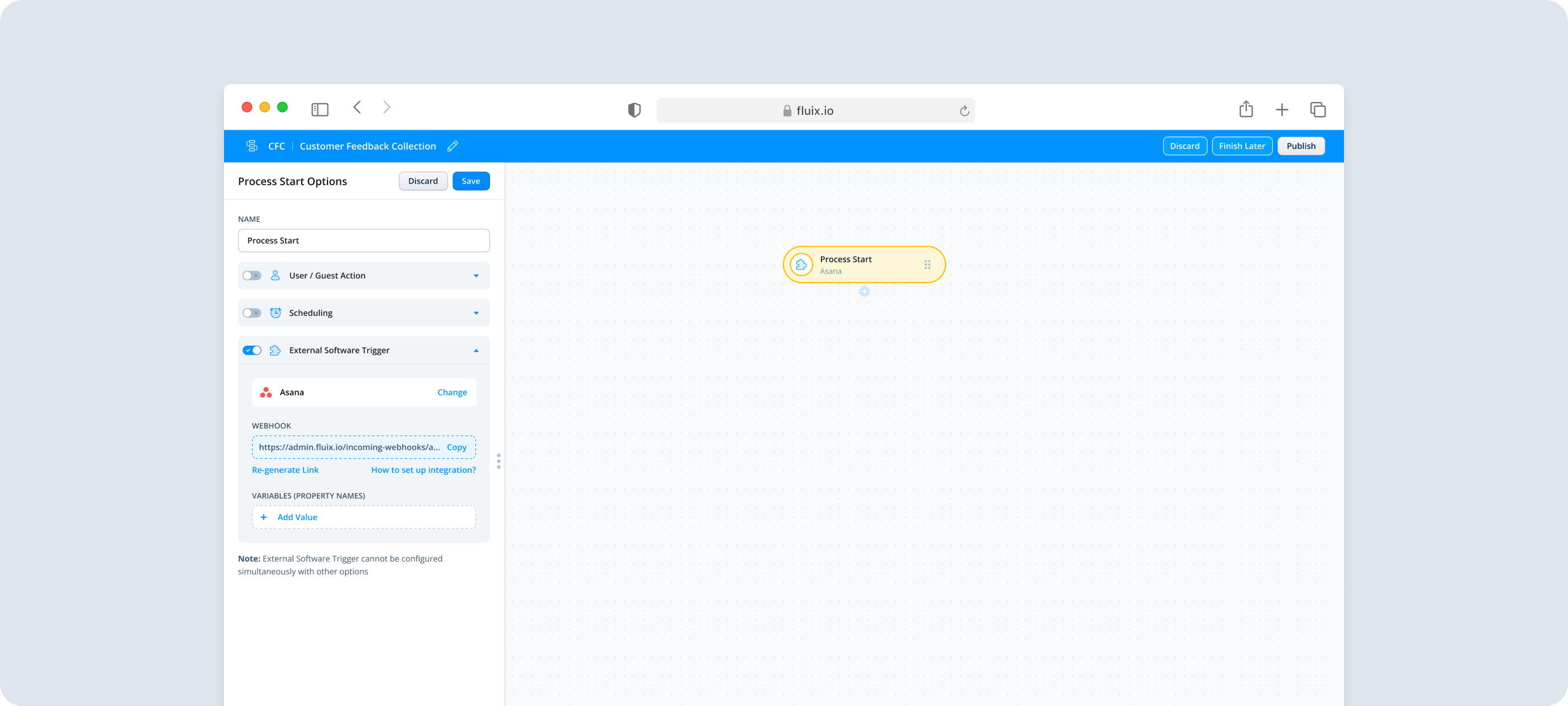Toggle the browser sidebar icon
The image size is (1568, 706).
pyautogui.click(x=320, y=110)
